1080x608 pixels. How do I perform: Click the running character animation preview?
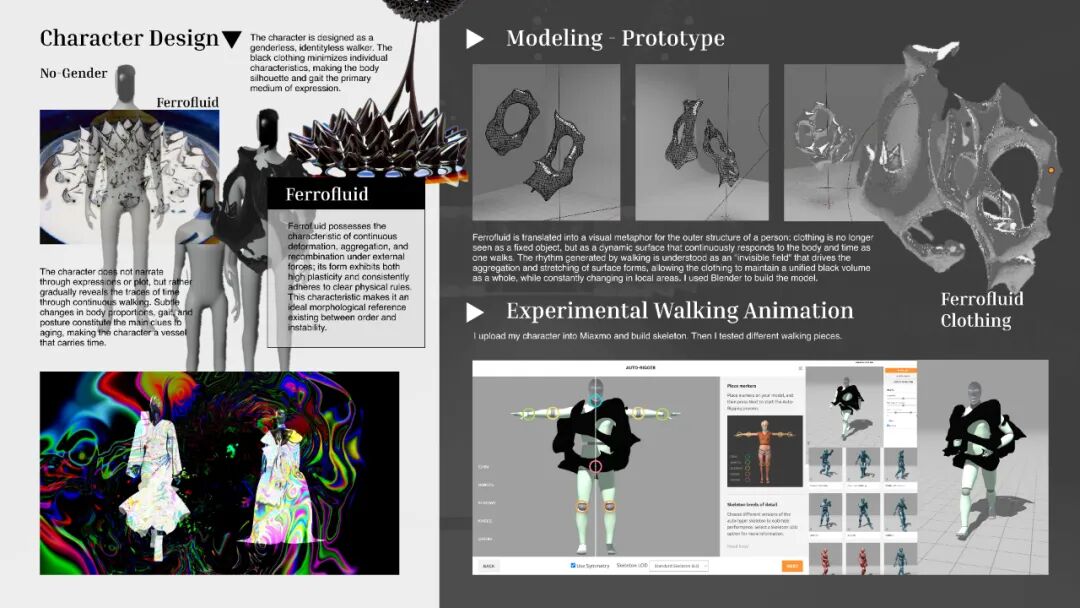[x=844, y=406]
